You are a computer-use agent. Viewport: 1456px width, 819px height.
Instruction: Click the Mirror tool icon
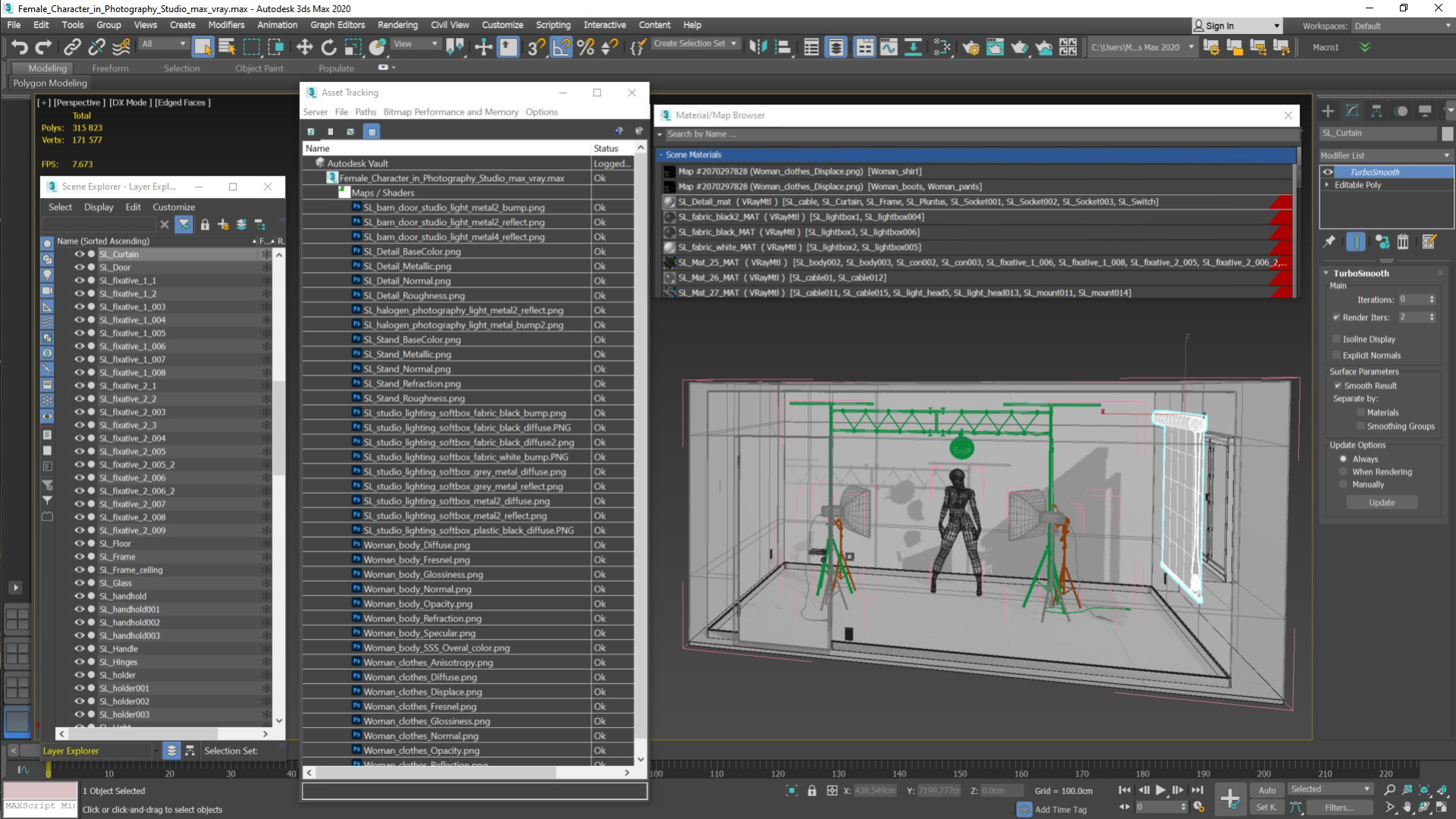click(758, 47)
